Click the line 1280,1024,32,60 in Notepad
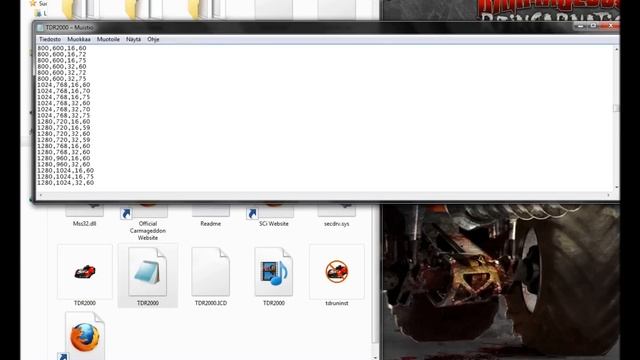Viewport: 640px width, 360px height. pyautogui.click(x=65, y=183)
